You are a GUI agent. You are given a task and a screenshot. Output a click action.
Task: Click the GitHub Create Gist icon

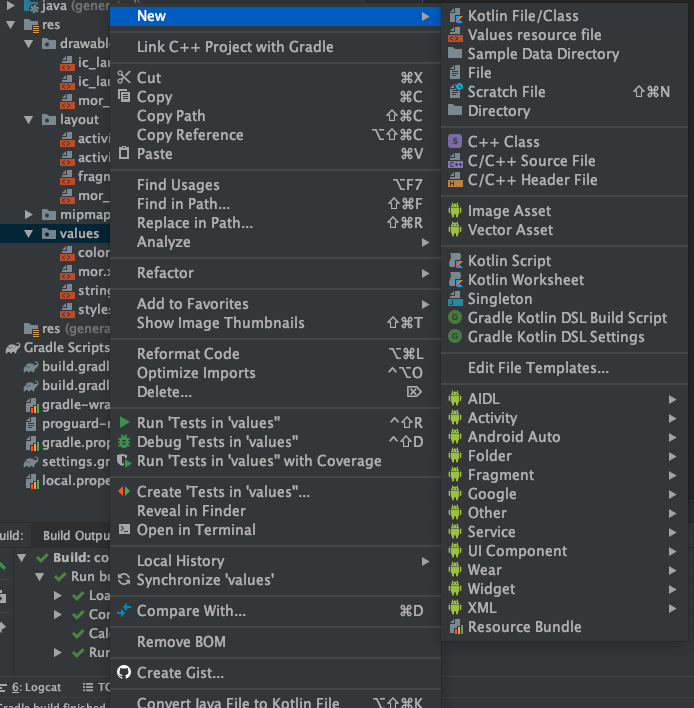pyautogui.click(x=124, y=672)
